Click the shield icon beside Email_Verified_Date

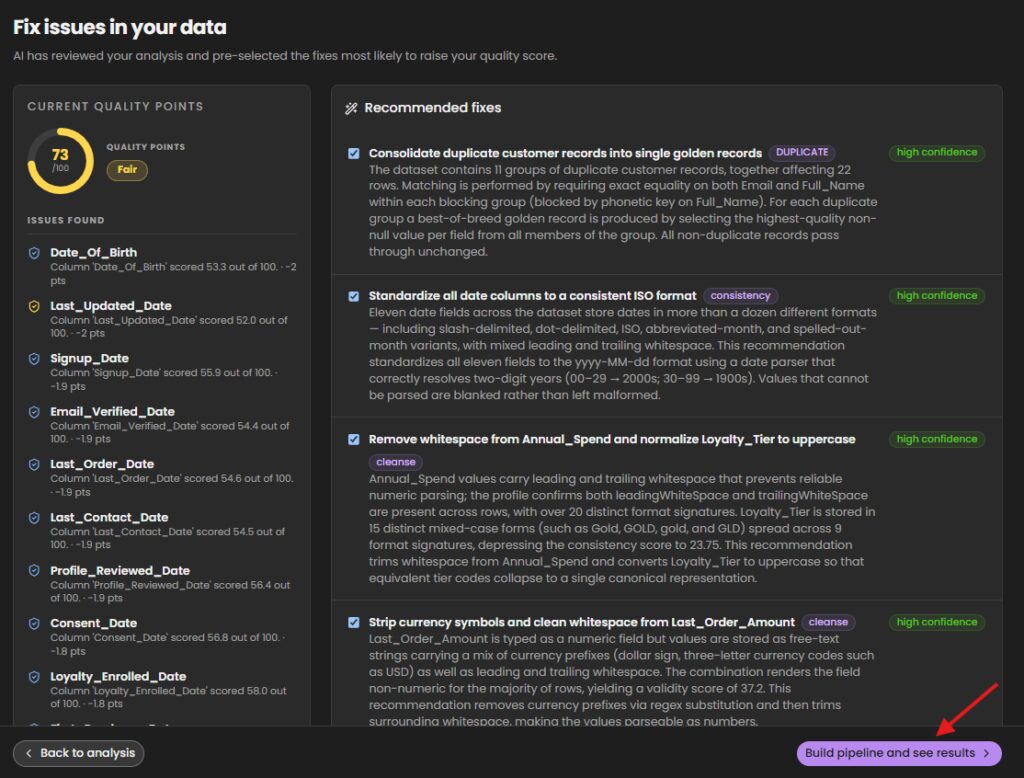click(34, 412)
